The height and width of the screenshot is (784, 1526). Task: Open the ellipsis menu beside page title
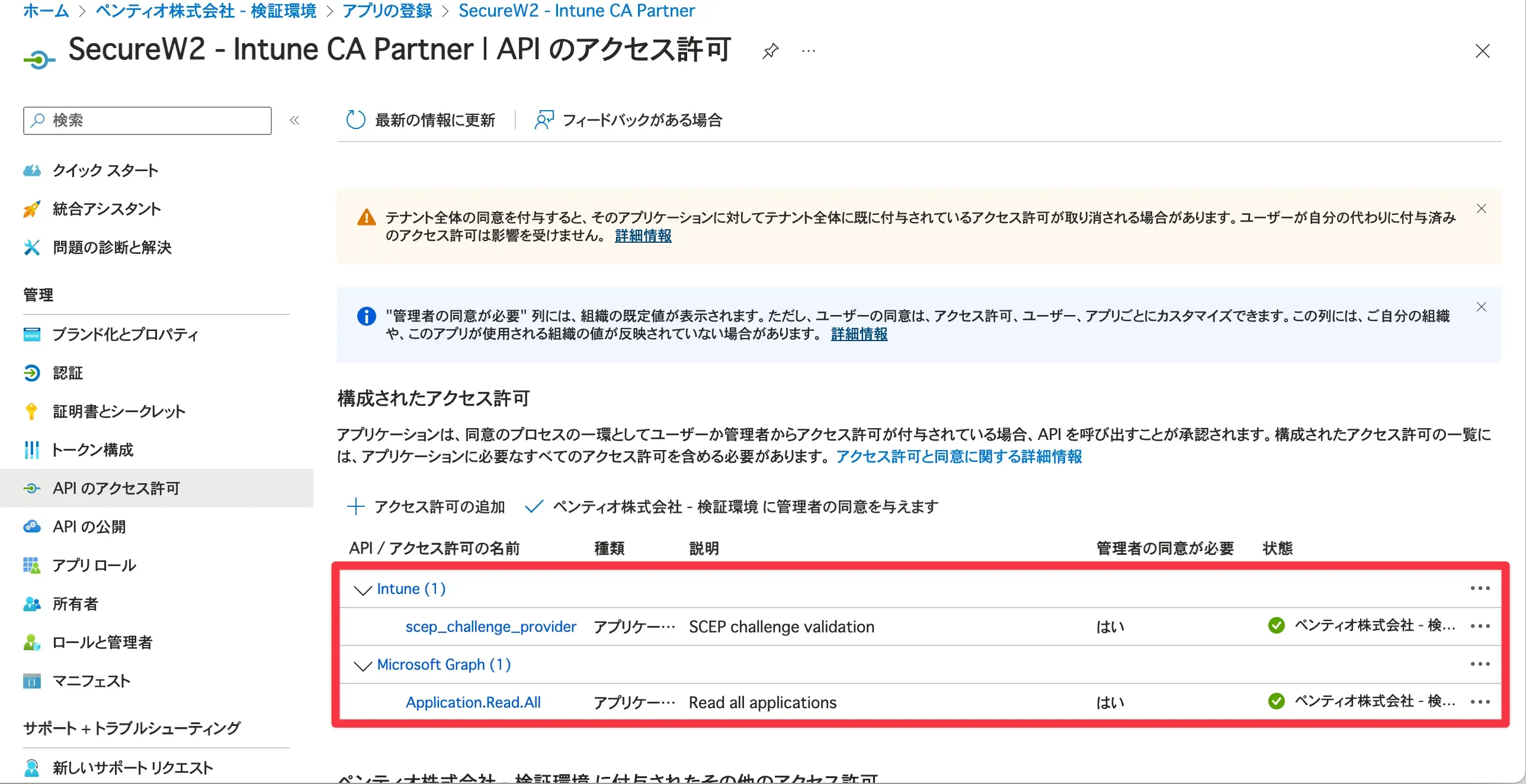[808, 51]
